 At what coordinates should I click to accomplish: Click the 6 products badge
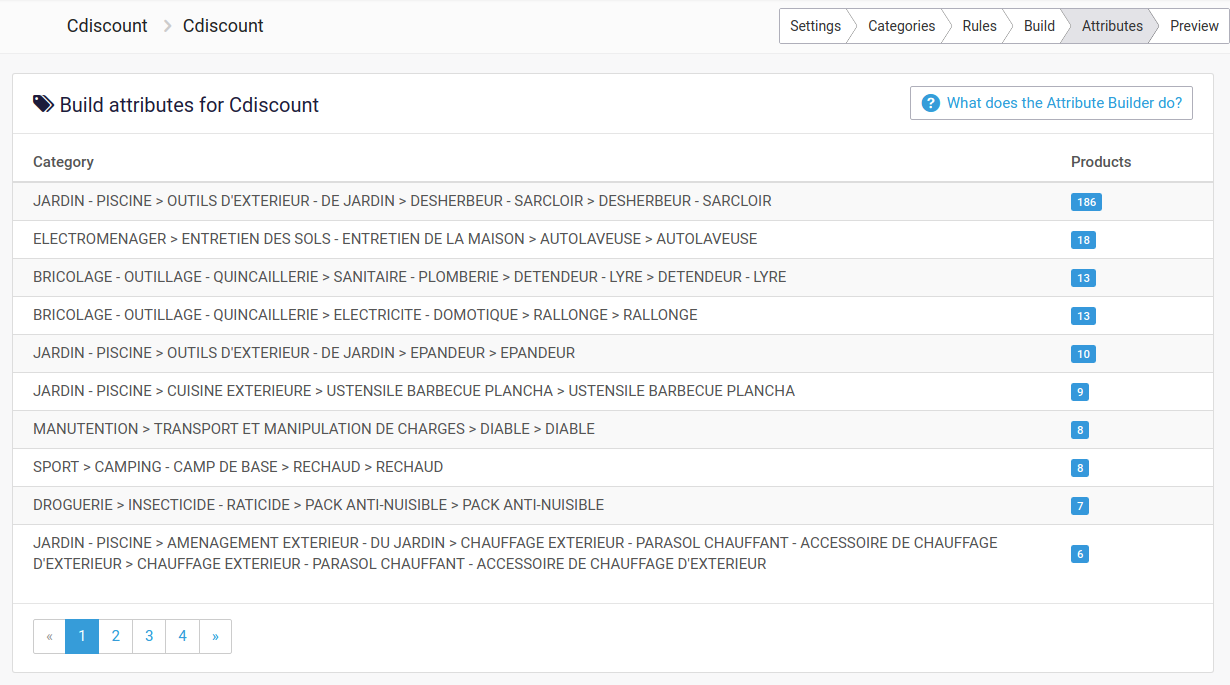[1080, 554]
